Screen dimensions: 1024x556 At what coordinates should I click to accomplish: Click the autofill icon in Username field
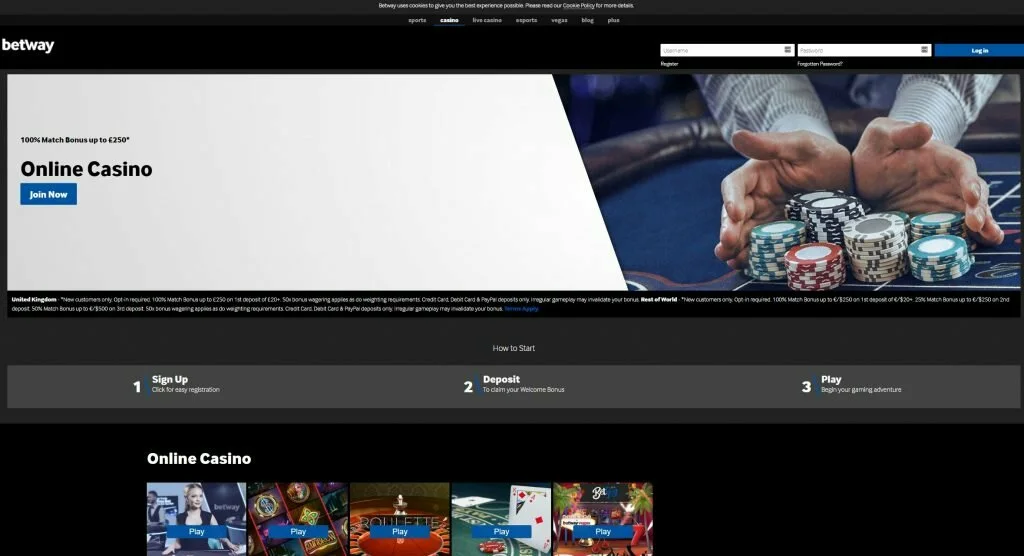788,50
